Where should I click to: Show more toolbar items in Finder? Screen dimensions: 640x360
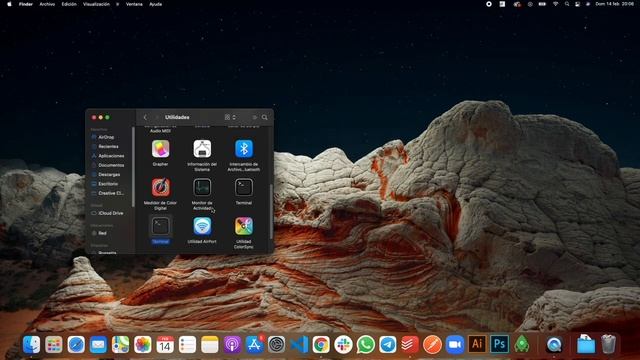tap(255, 117)
